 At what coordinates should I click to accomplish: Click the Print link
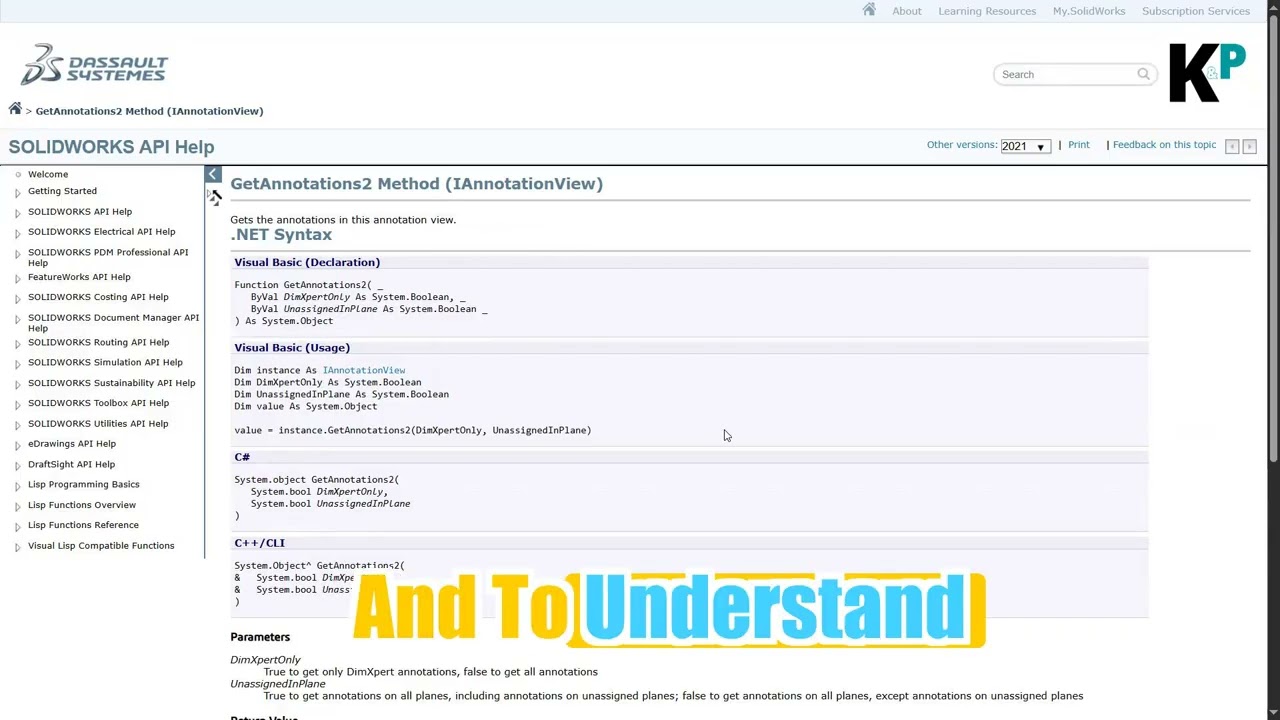pos(1079,145)
